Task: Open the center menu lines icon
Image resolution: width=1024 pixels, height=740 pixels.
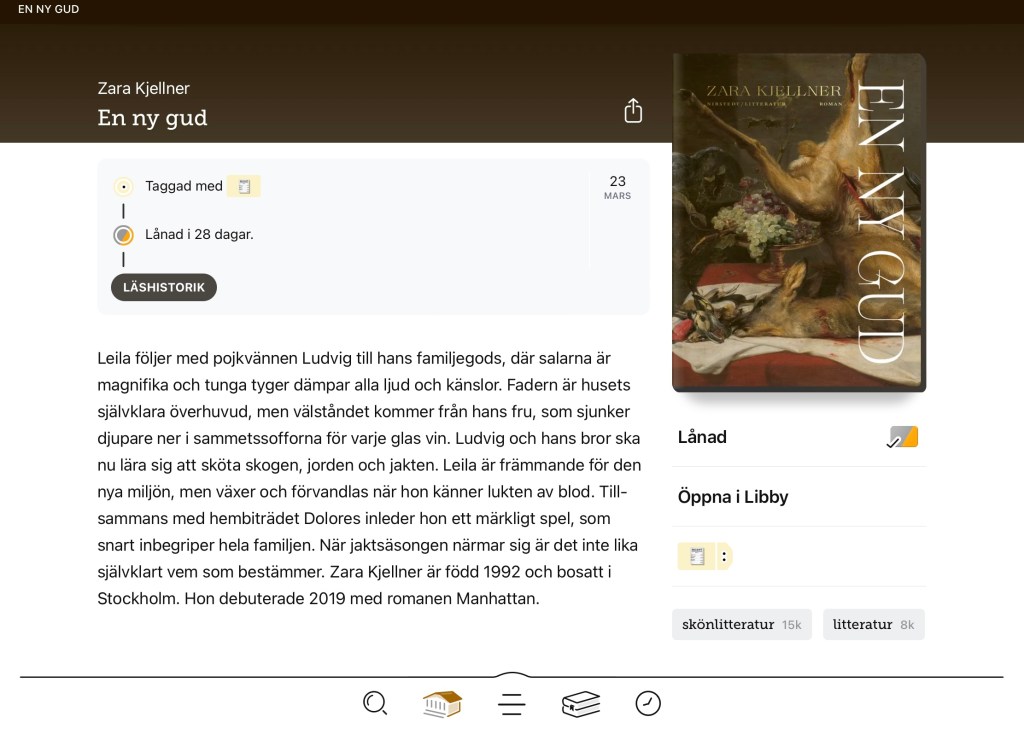Action: [x=511, y=704]
